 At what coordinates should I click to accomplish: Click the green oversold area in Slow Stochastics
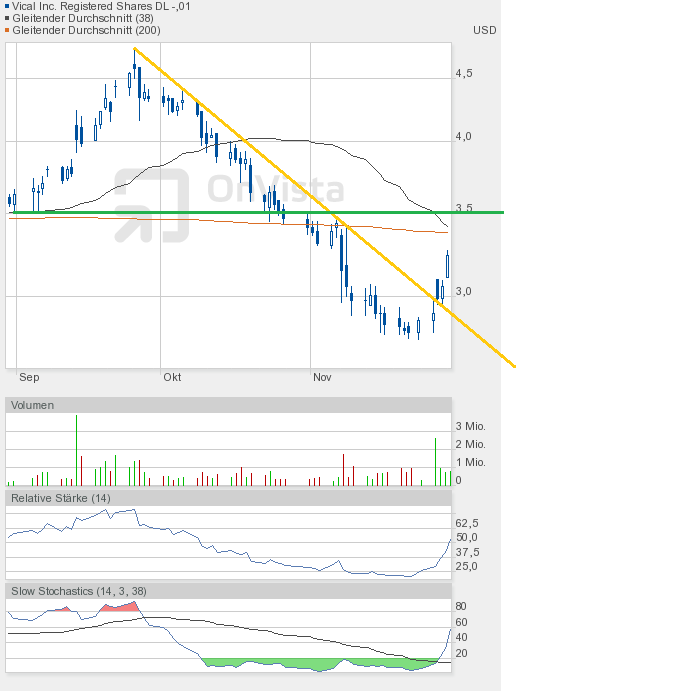(x=300, y=664)
